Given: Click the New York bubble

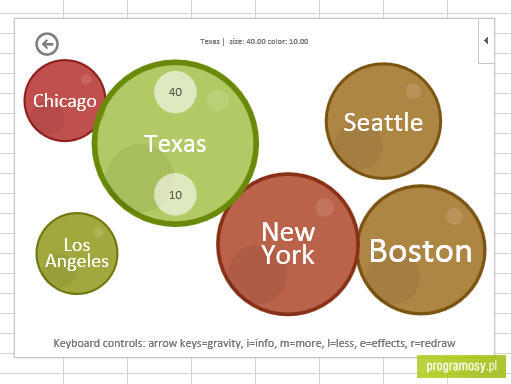Looking at the screenshot, I should click(x=288, y=244).
